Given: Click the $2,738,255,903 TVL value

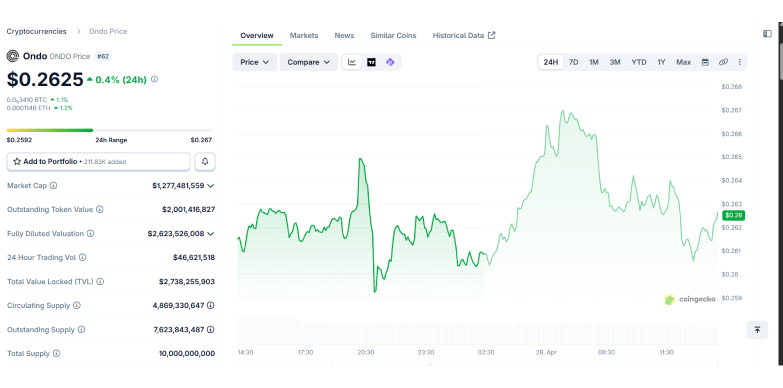Looking at the screenshot, I should 187,282.
